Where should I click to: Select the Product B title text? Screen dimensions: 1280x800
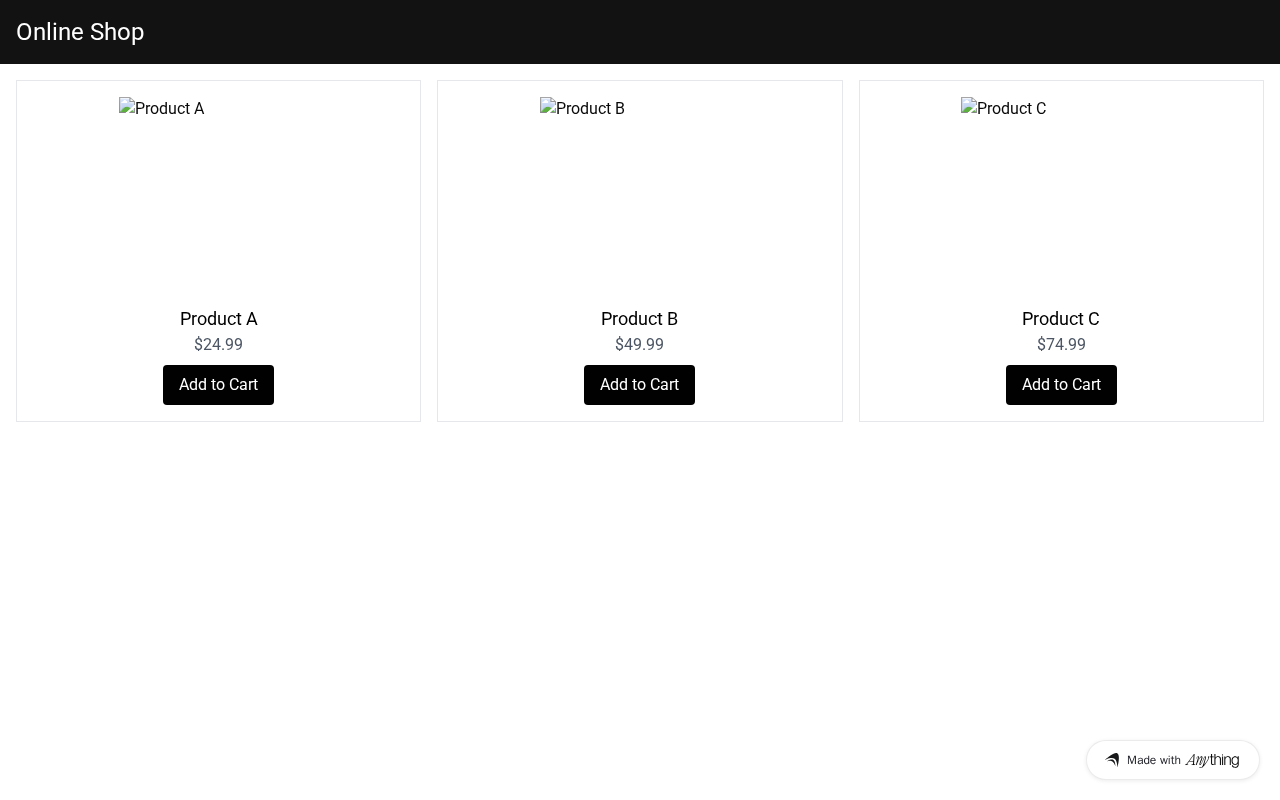[x=639, y=319]
